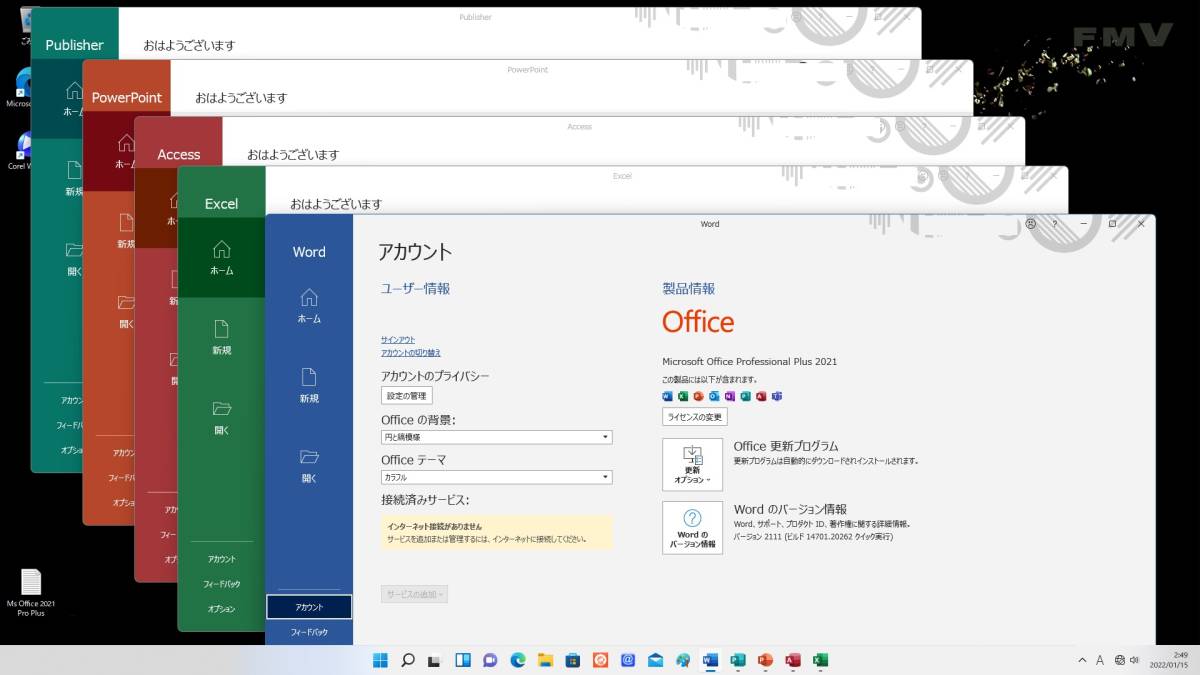Select 開く in the Excel window sidebar
Viewport: 1200px width, 675px height.
(222, 417)
